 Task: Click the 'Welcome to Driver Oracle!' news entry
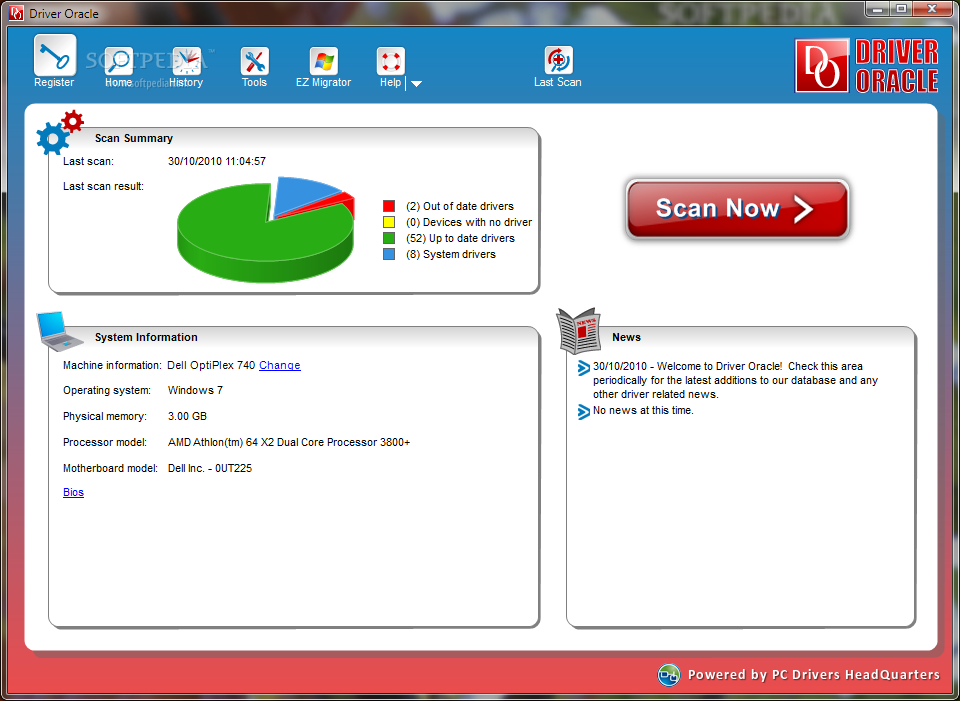point(735,380)
